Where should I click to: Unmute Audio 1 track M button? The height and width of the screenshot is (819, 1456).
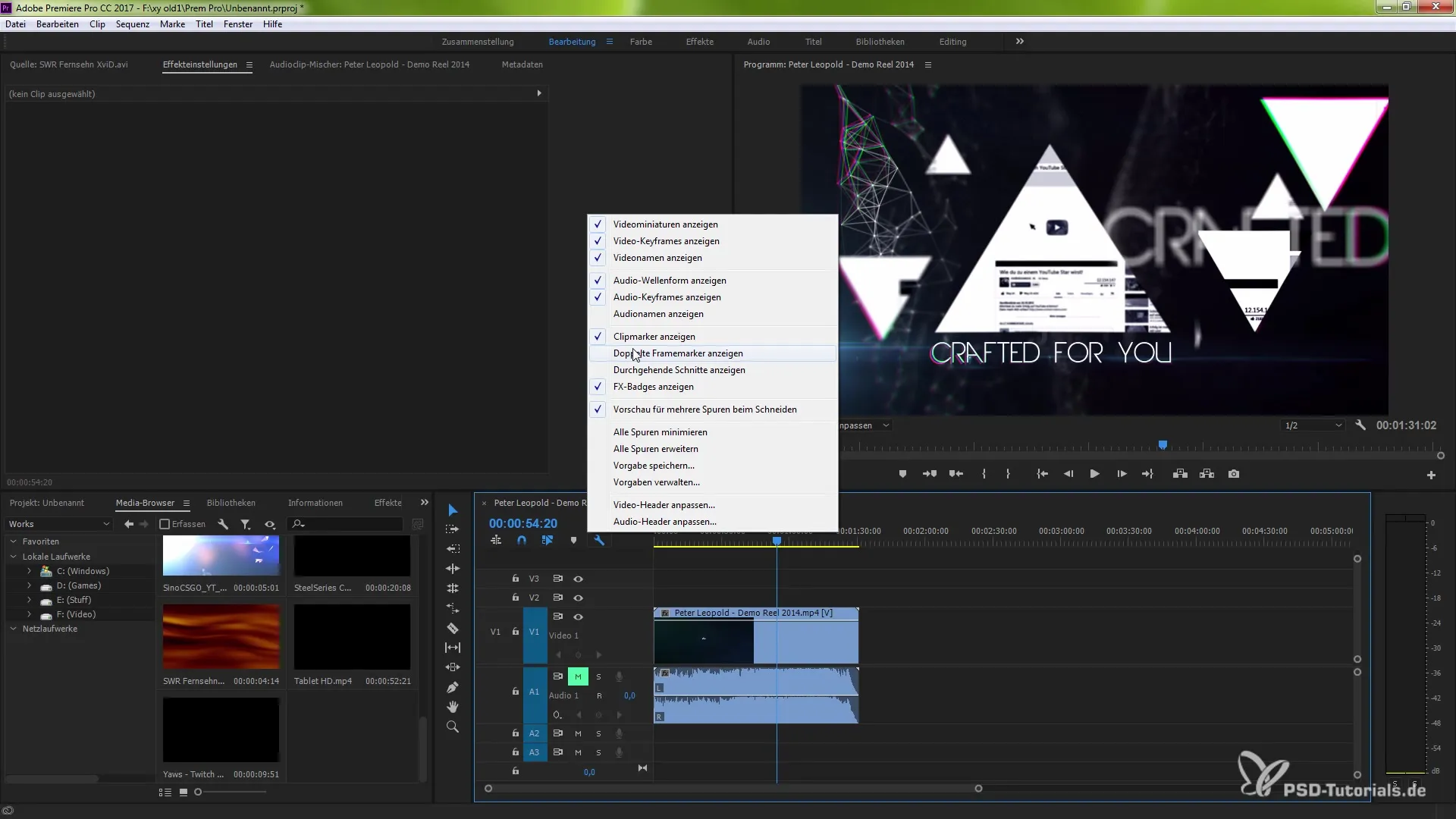[578, 676]
